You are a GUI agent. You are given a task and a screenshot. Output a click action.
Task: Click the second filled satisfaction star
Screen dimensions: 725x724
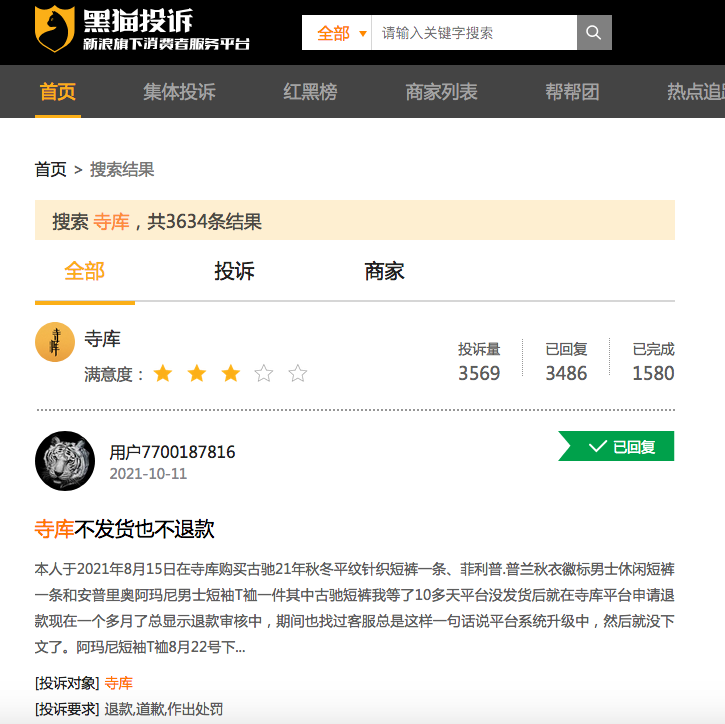(x=197, y=373)
